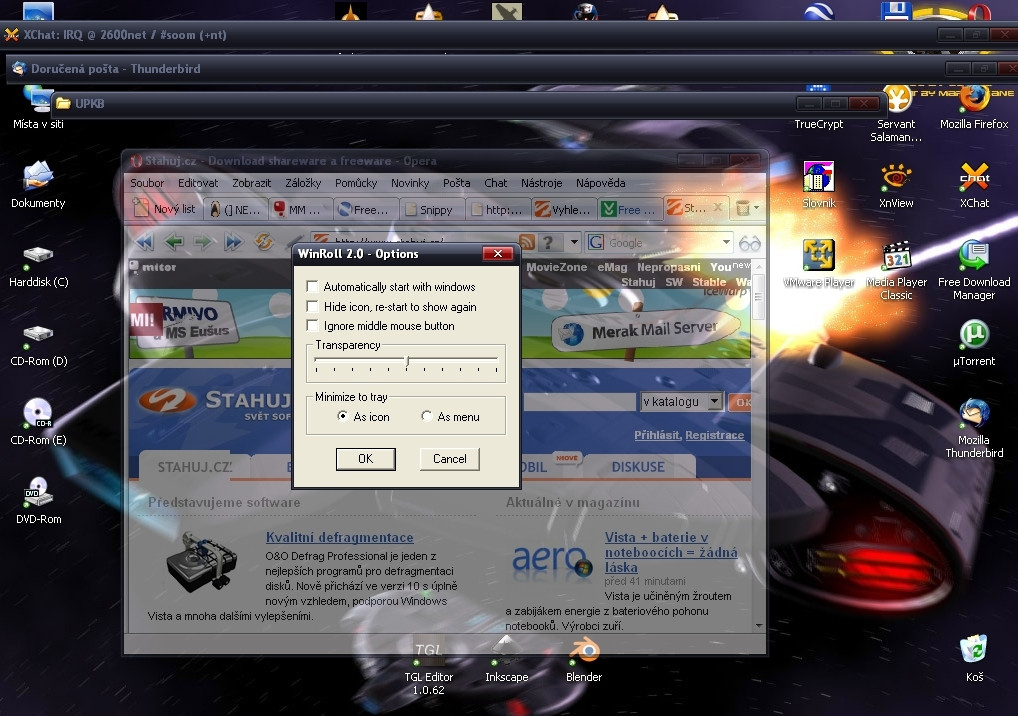Click Opera's Forward arrow button
The height and width of the screenshot is (716, 1018).
[203, 242]
